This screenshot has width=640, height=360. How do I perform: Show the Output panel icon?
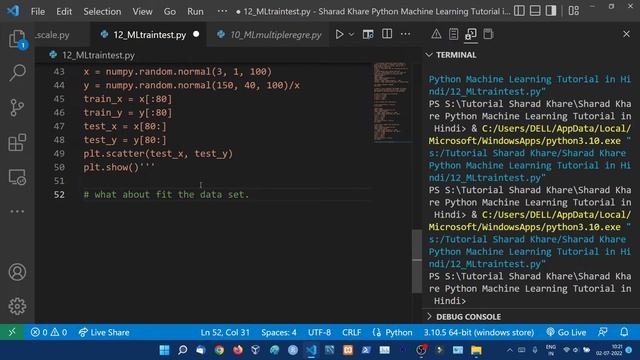pyautogui.click(x=453, y=34)
